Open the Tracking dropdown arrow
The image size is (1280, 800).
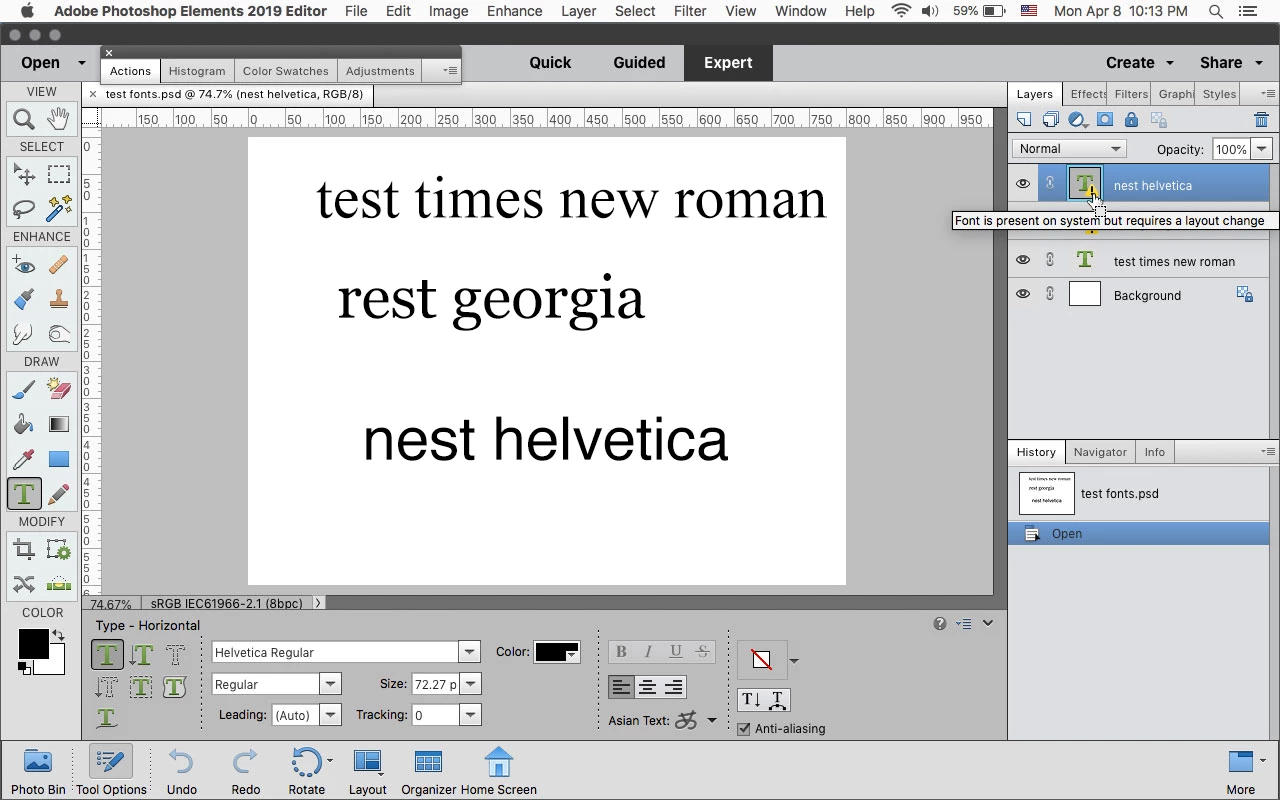(470, 715)
